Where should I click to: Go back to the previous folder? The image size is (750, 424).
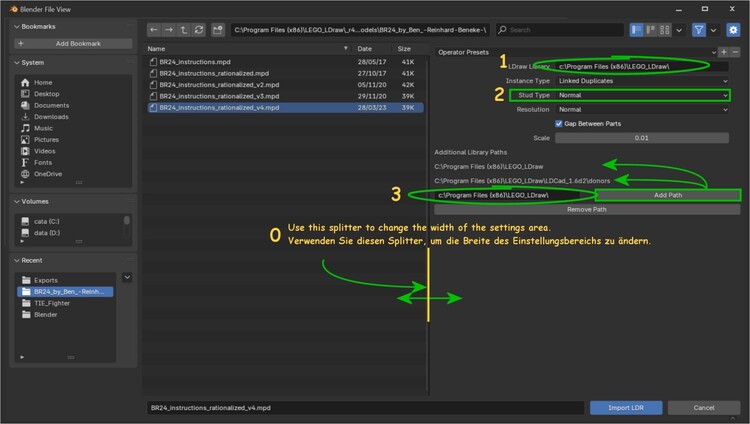point(154,30)
